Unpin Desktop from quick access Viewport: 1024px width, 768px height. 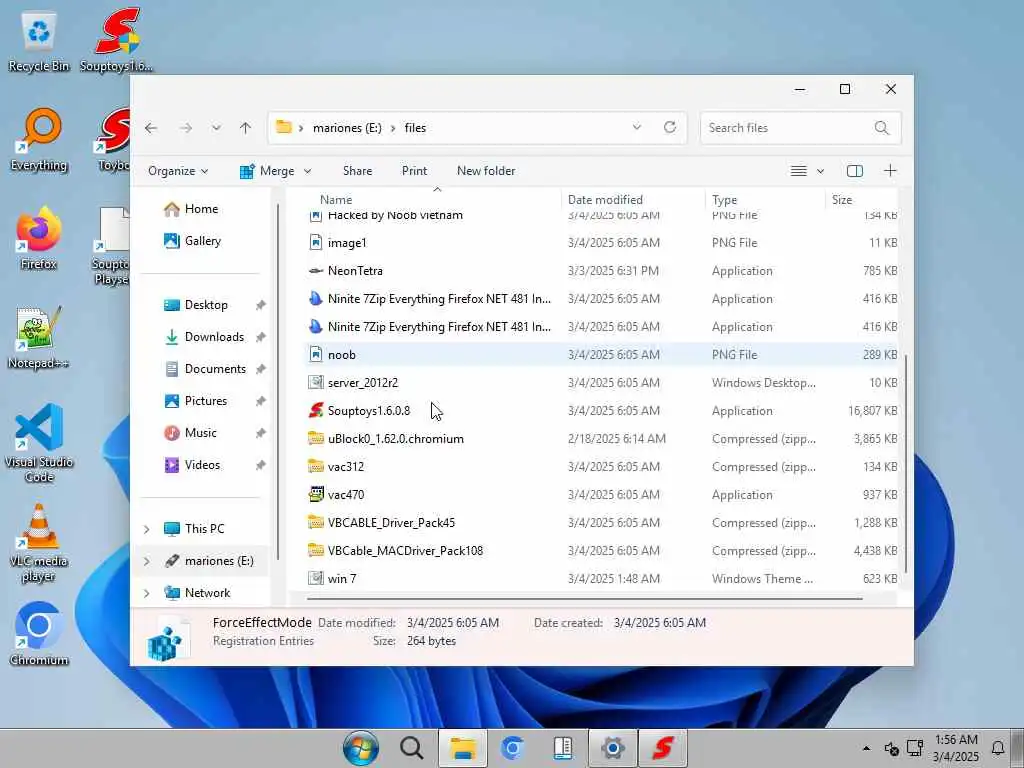(261, 305)
